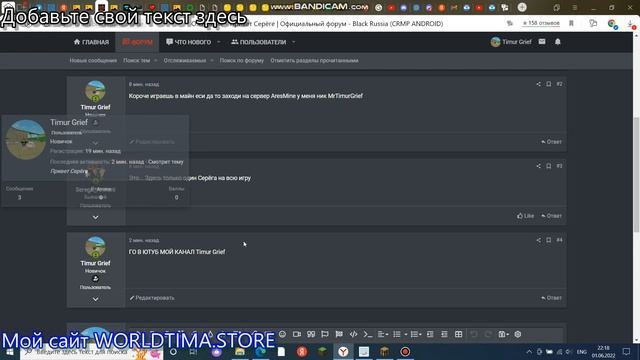640x360 pixels.
Task: Expand the Поиск тем dropdown arrow
Action: pos(156,60)
